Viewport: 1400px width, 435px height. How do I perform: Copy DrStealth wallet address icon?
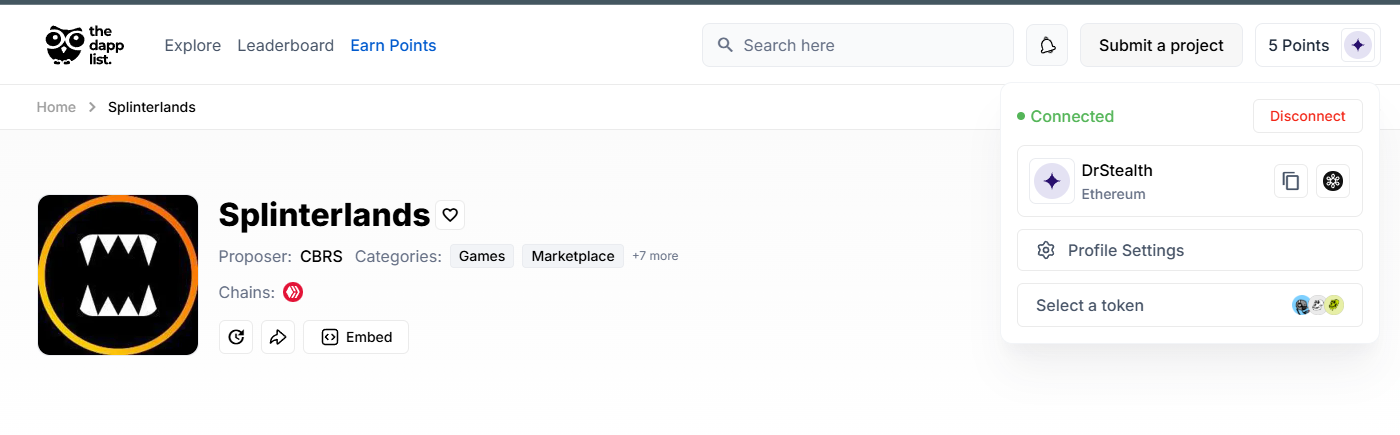coord(1291,181)
